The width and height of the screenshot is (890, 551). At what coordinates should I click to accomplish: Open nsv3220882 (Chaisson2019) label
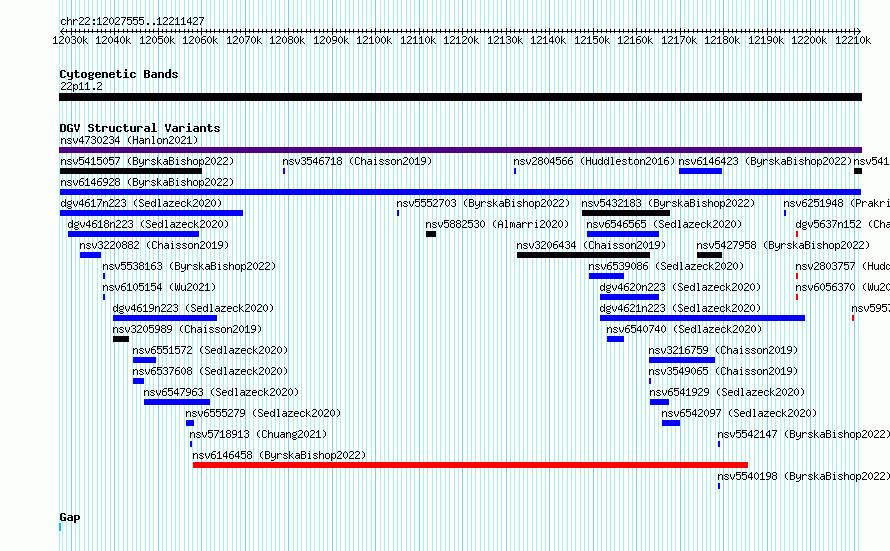(154, 245)
